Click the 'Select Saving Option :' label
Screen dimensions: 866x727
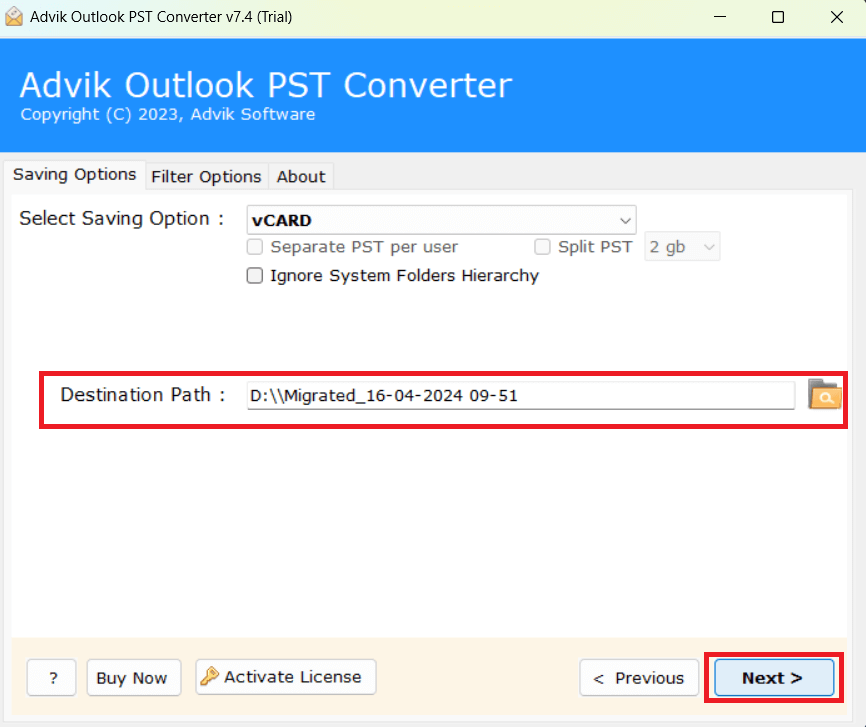tap(122, 219)
